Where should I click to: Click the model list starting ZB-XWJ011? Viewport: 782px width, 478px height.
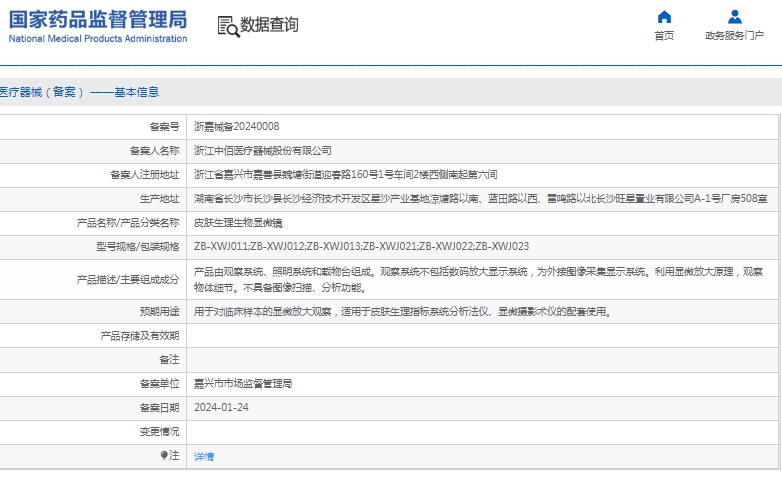pos(362,246)
